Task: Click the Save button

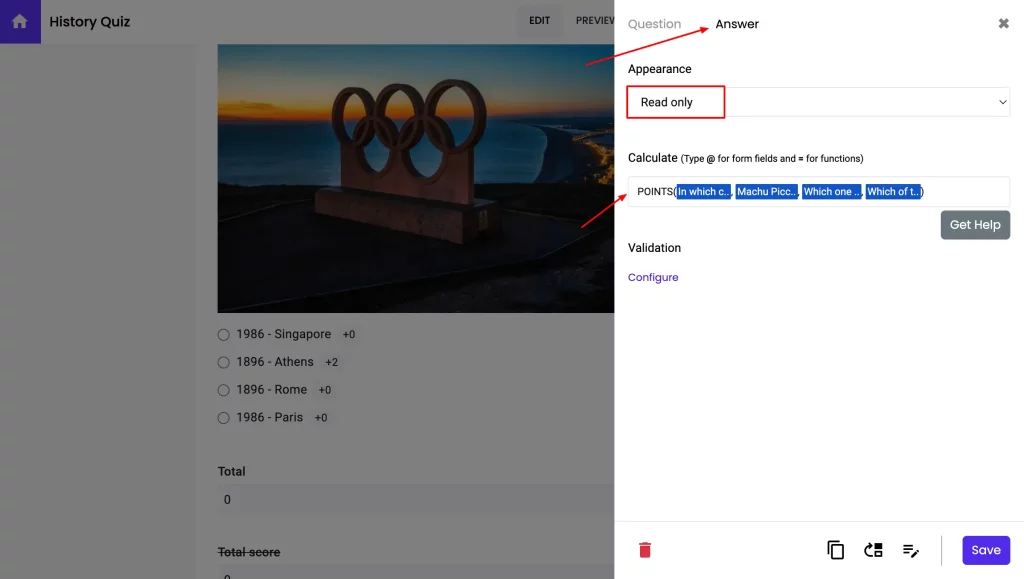Action: pyautogui.click(x=985, y=549)
